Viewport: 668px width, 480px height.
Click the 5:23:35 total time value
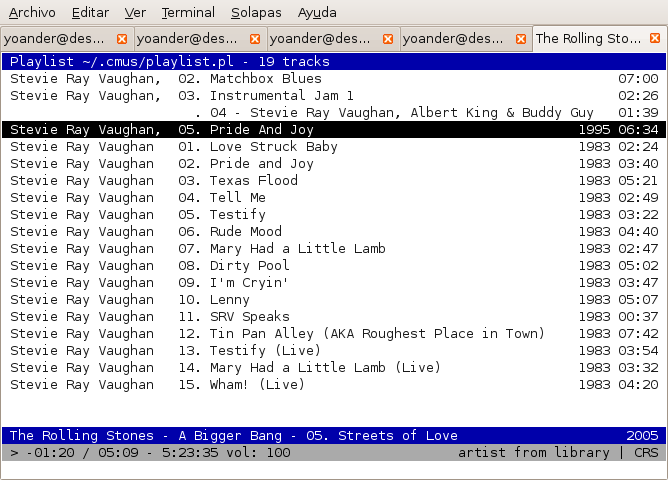[190, 453]
